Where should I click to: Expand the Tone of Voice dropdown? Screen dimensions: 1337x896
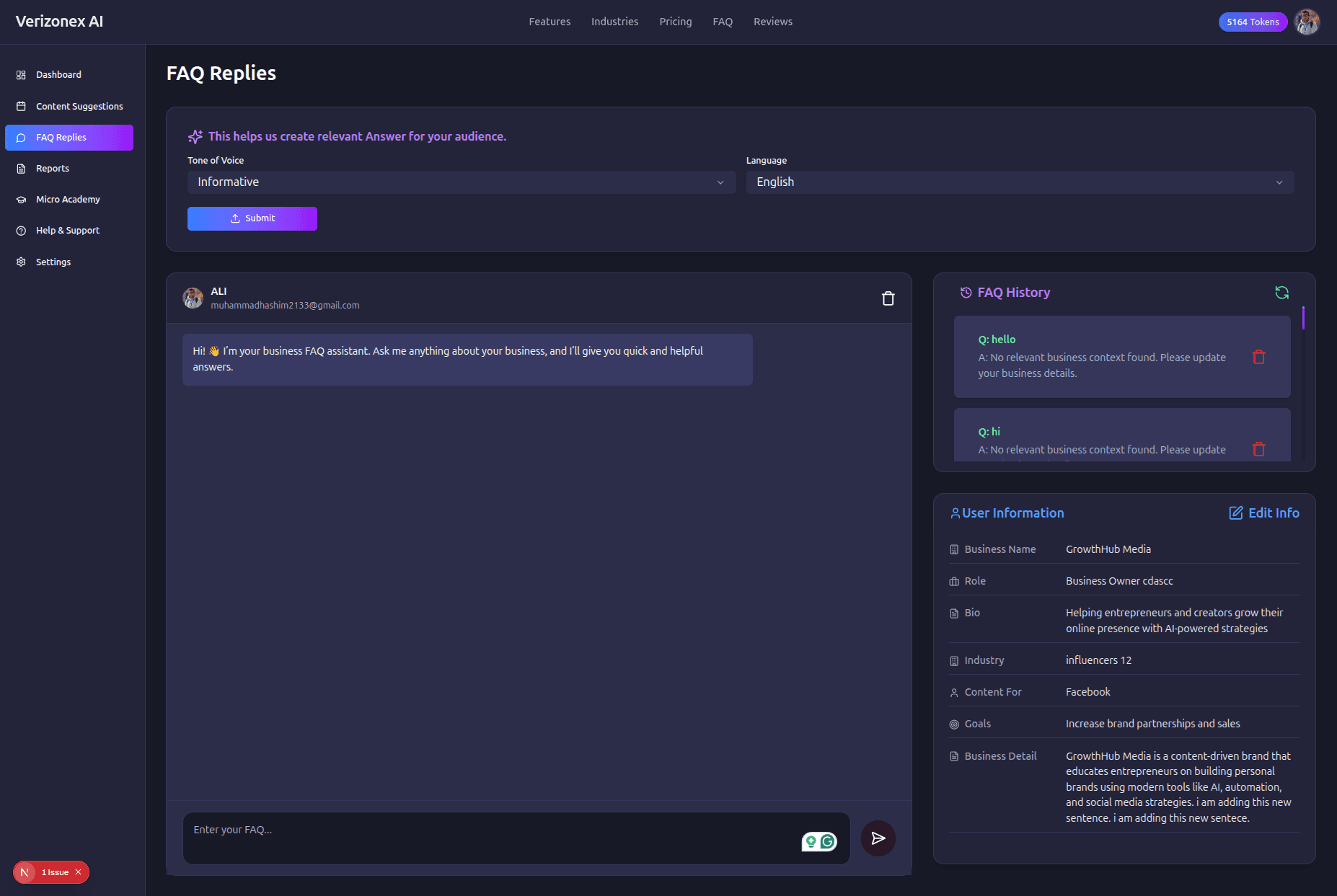point(461,182)
